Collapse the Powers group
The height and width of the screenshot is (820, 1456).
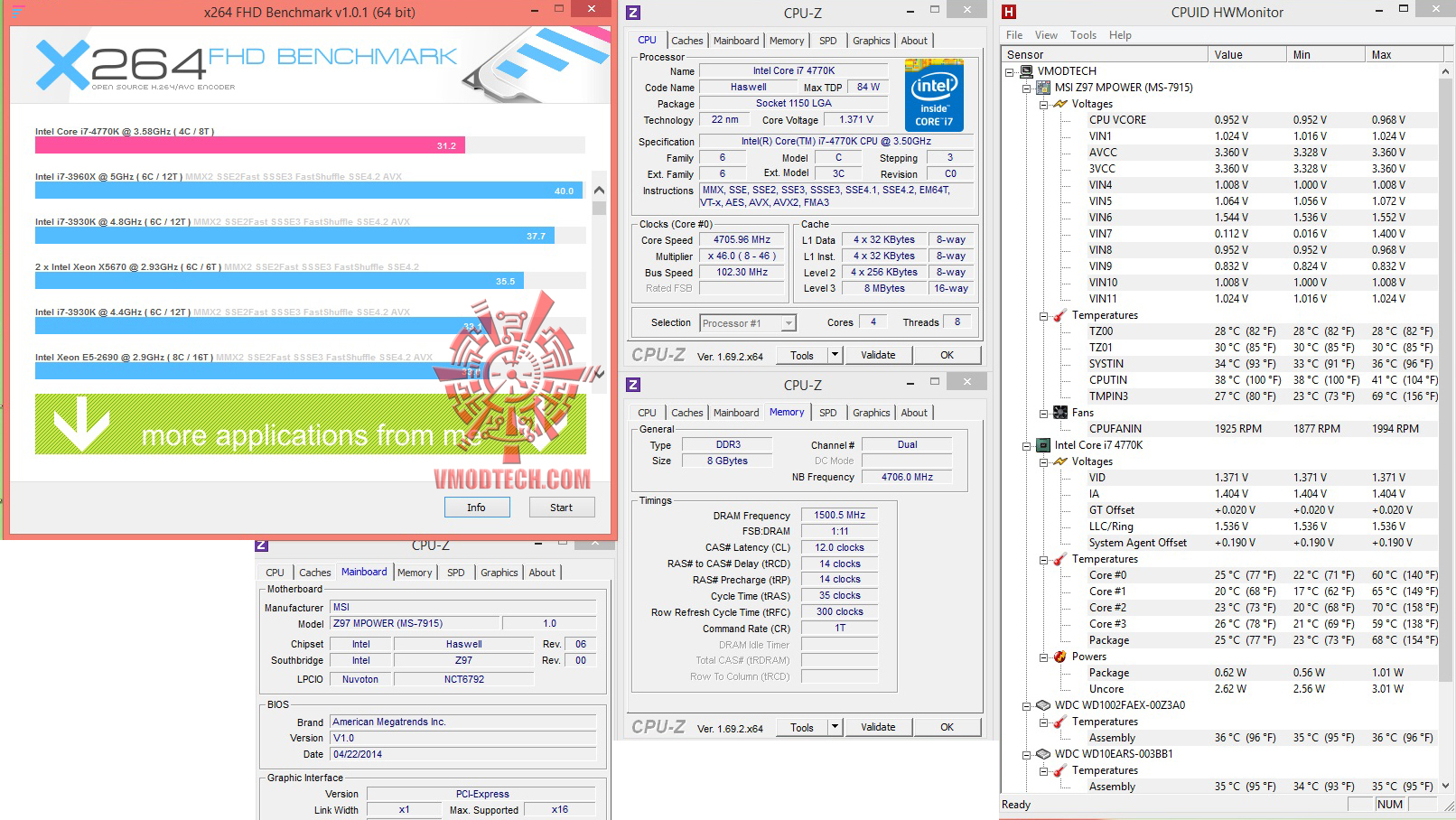(1043, 657)
